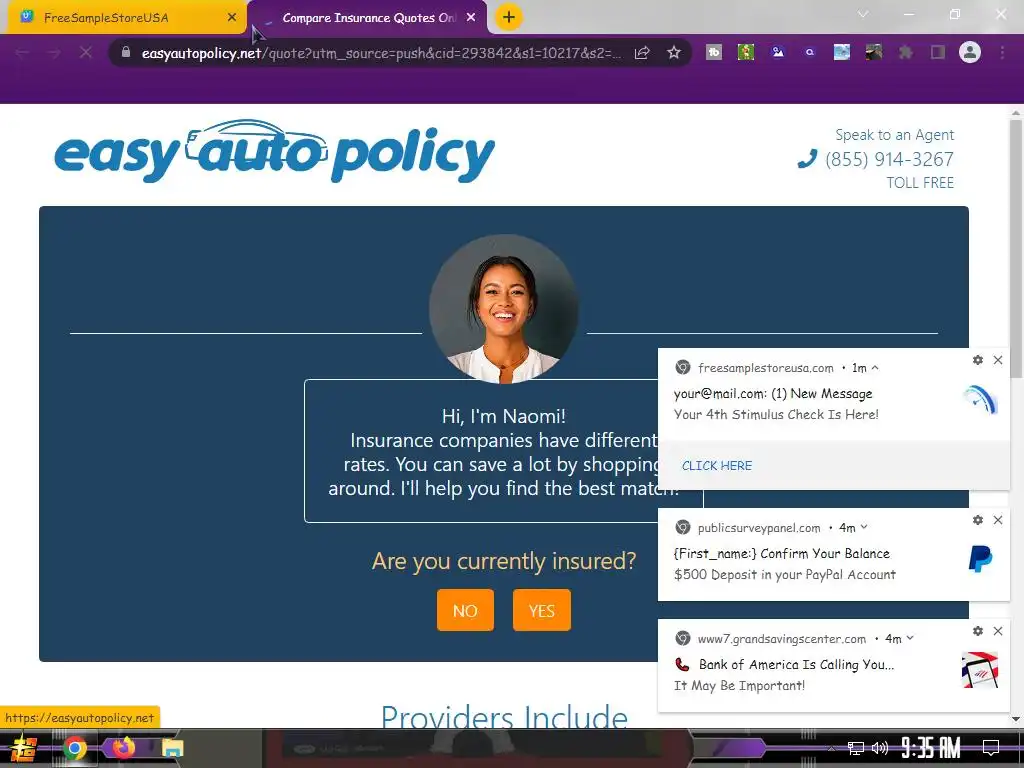Expand the publicsurveypanel notification chevron
Viewport: 1024px width, 768px height.
pyautogui.click(x=864, y=527)
